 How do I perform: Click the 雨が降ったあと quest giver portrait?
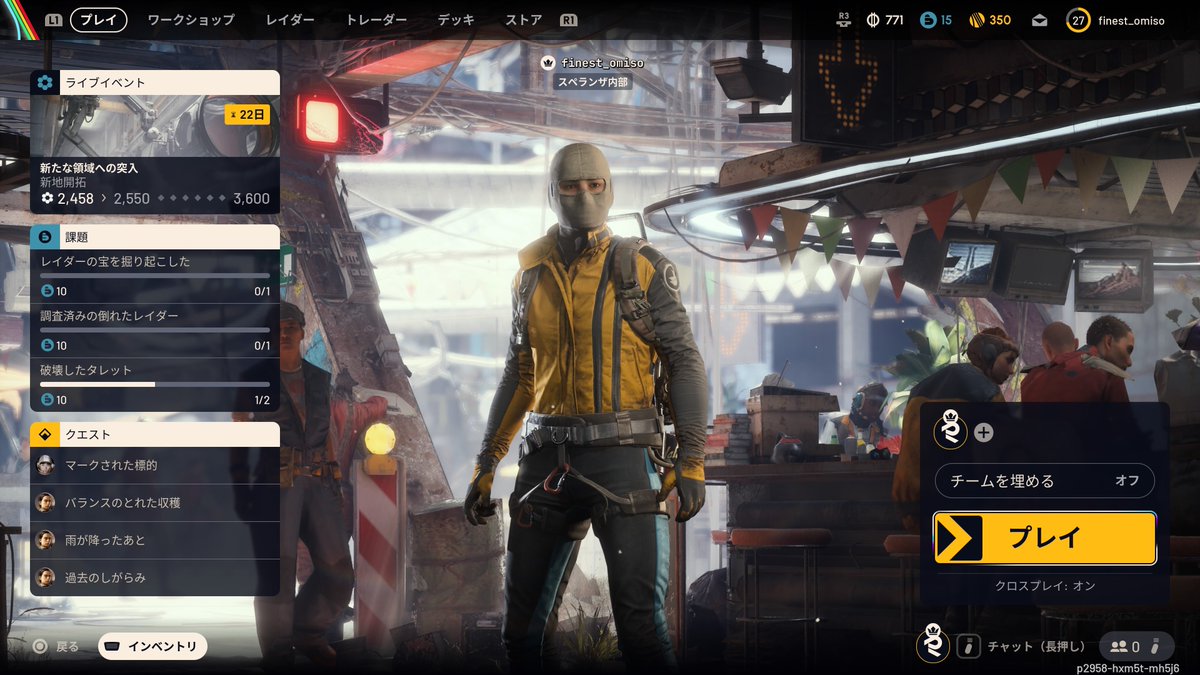pos(45,540)
